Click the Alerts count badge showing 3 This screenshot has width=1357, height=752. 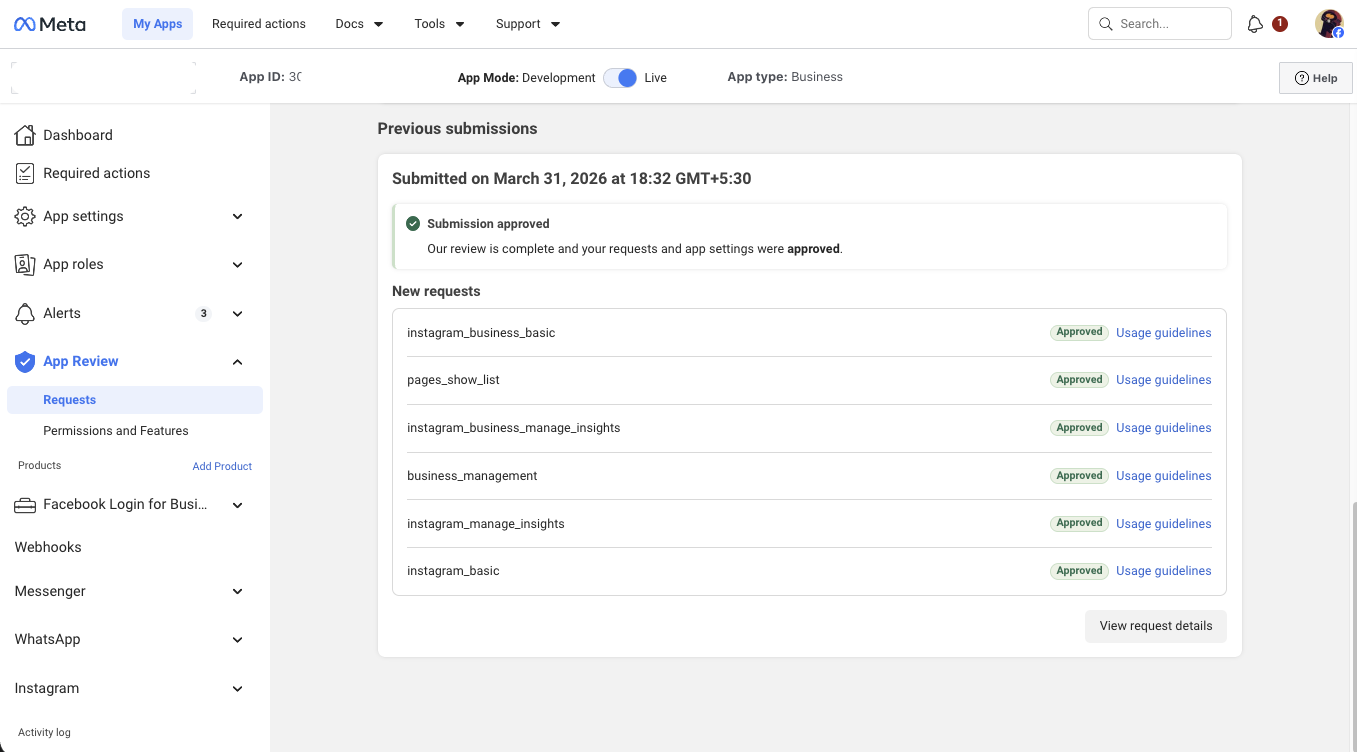click(204, 313)
